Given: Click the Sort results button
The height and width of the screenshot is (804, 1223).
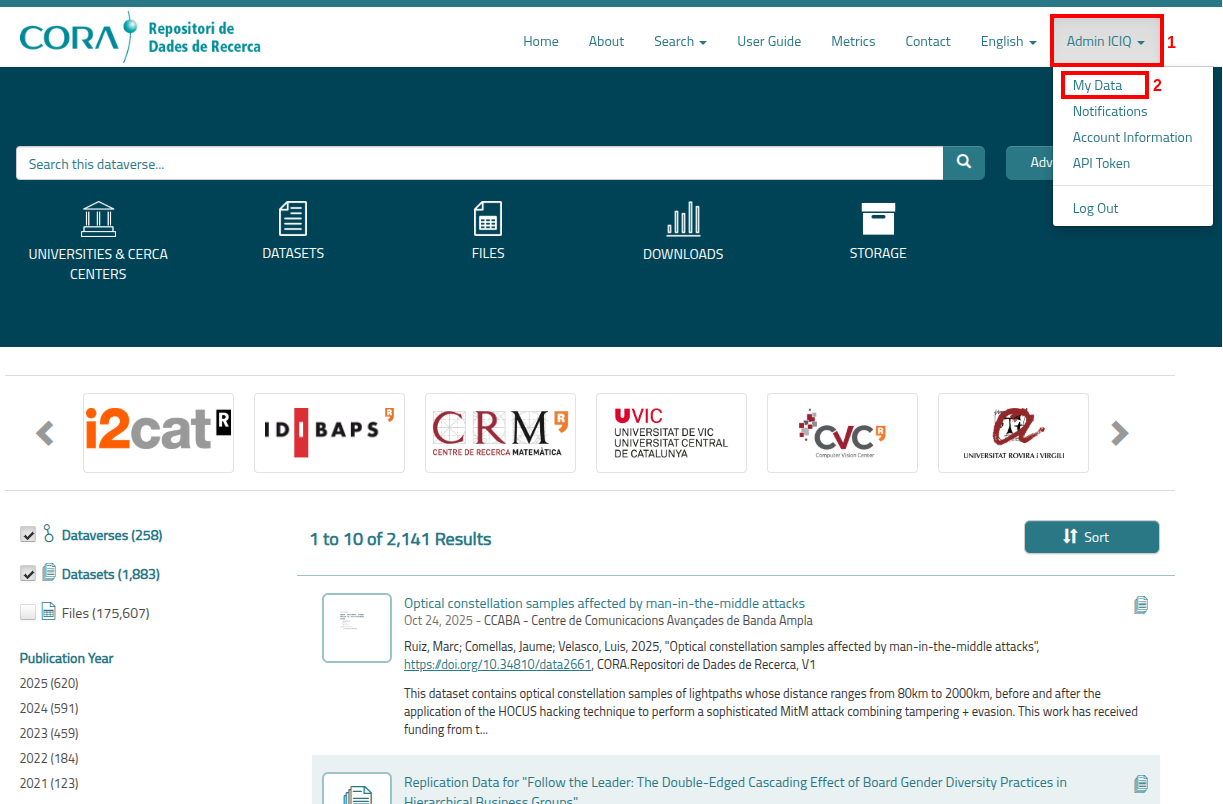Looking at the screenshot, I should pos(1091,537).
